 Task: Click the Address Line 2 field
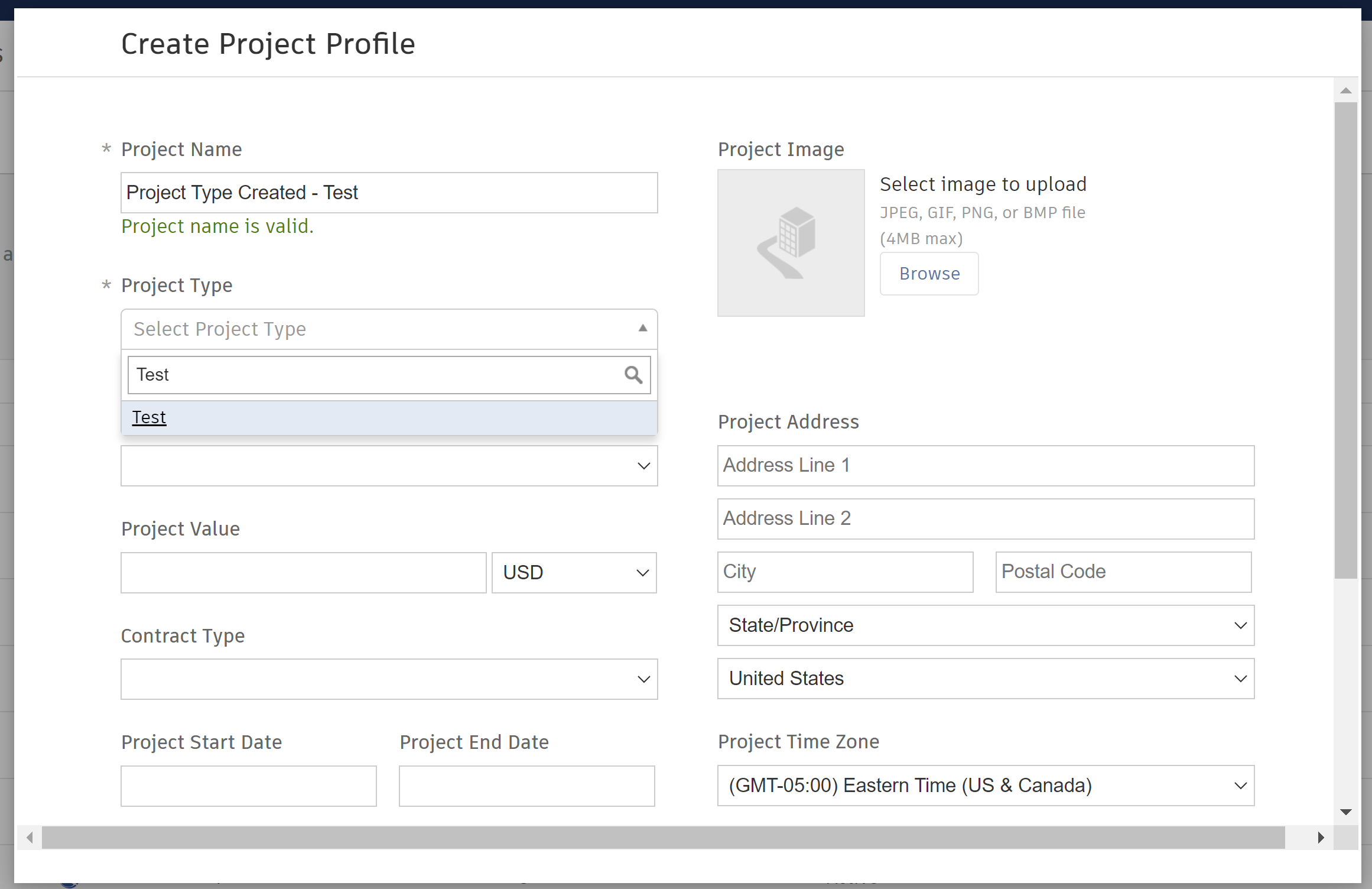click(x=985, y=519)
